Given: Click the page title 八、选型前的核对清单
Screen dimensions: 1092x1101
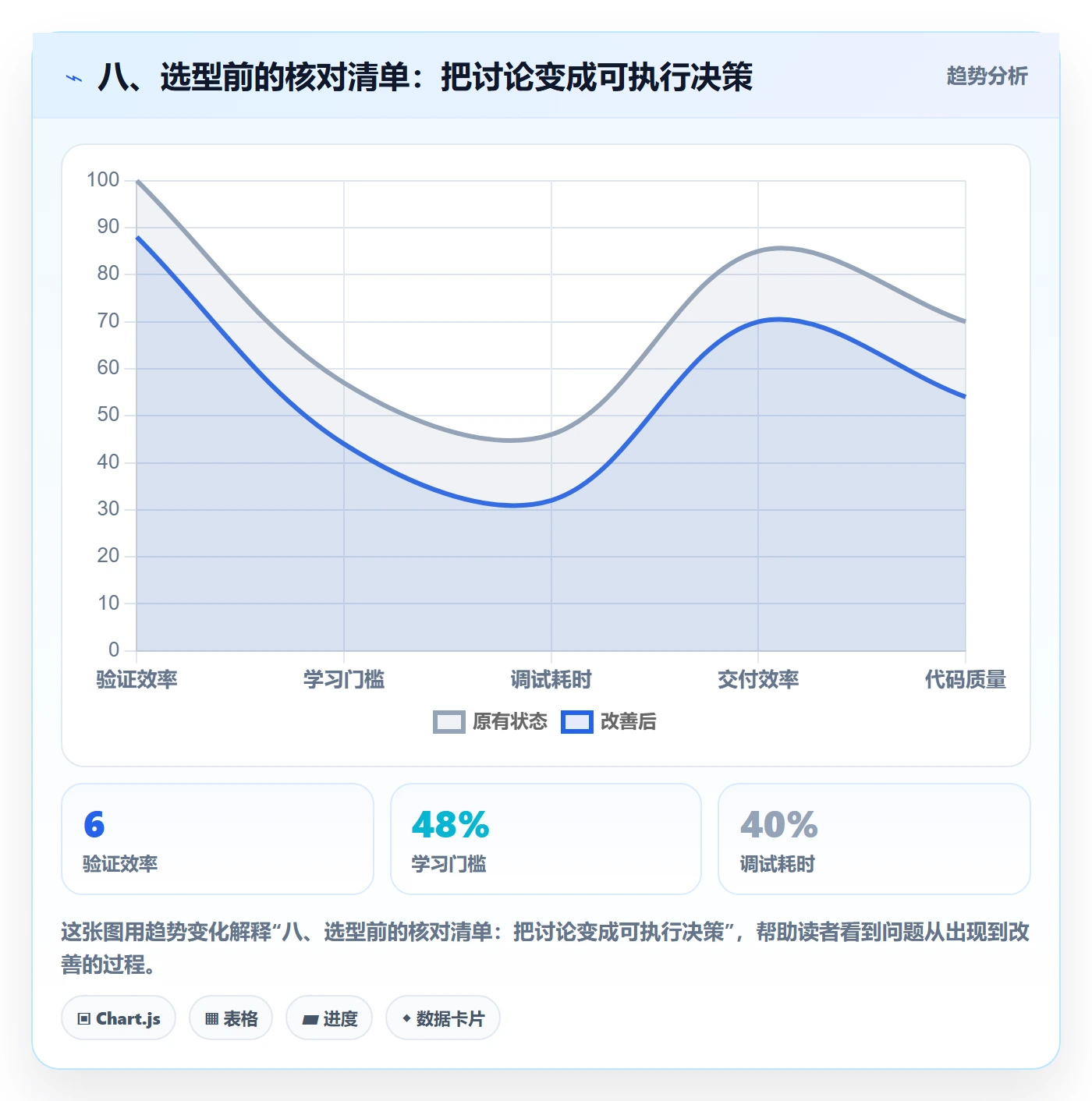Looking at the screenshot, I should click(425, 77).
